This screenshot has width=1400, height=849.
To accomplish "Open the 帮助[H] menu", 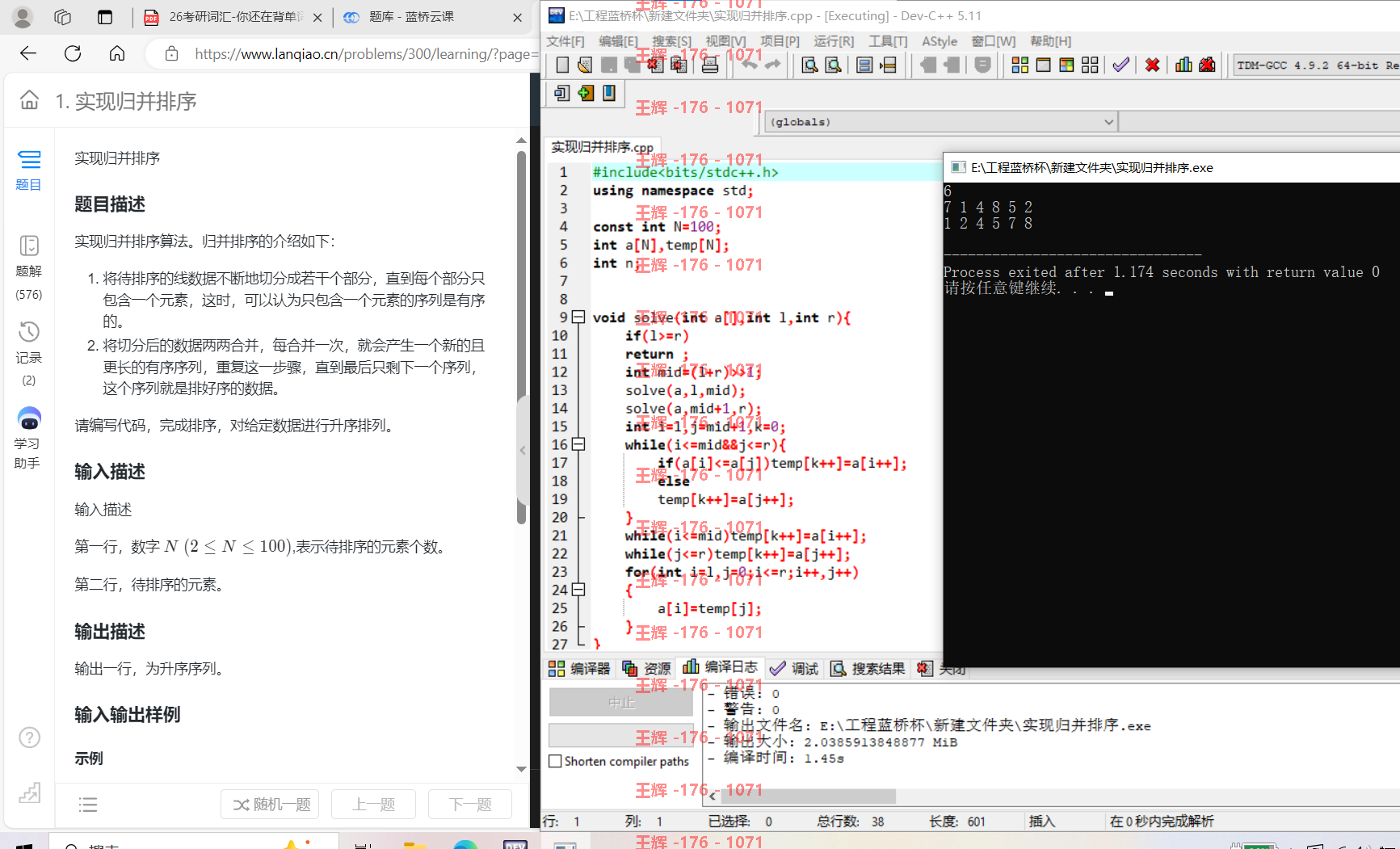I will (1050, 41).
